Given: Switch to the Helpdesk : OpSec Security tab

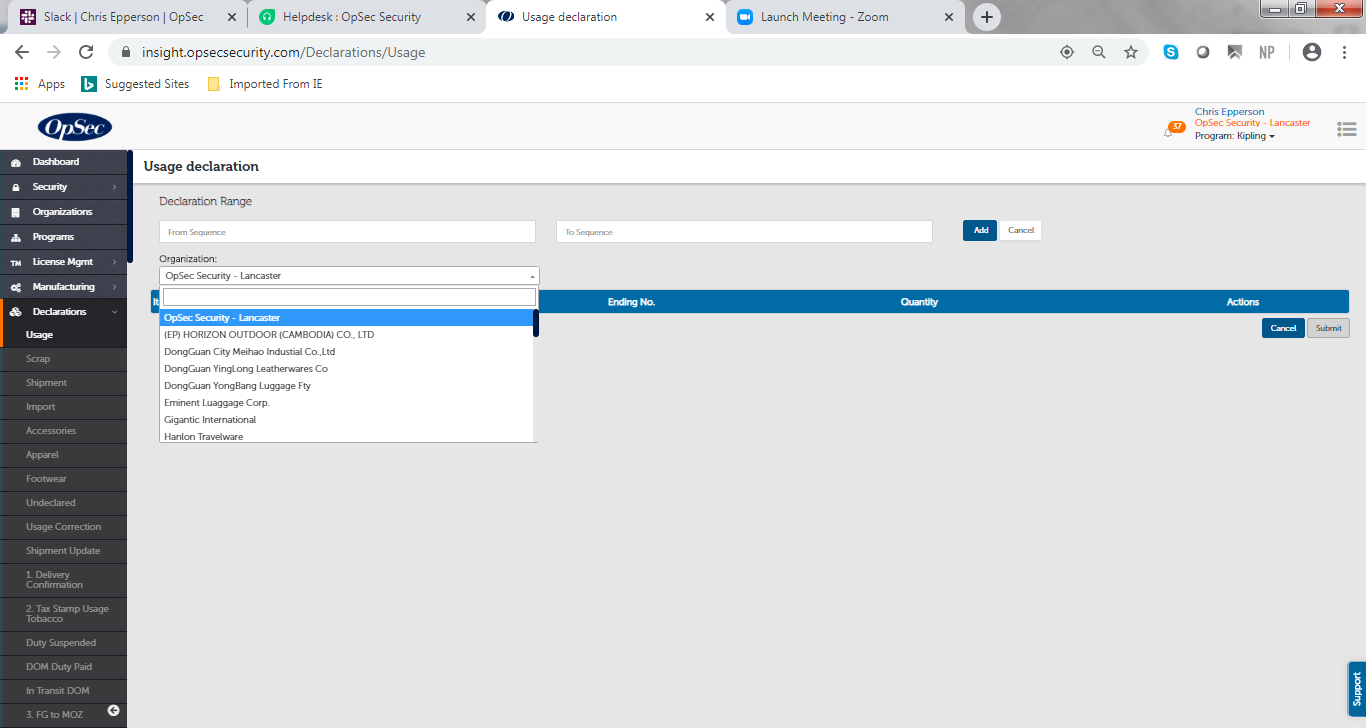Looking at the screenshot, I should tap(367, 17).
